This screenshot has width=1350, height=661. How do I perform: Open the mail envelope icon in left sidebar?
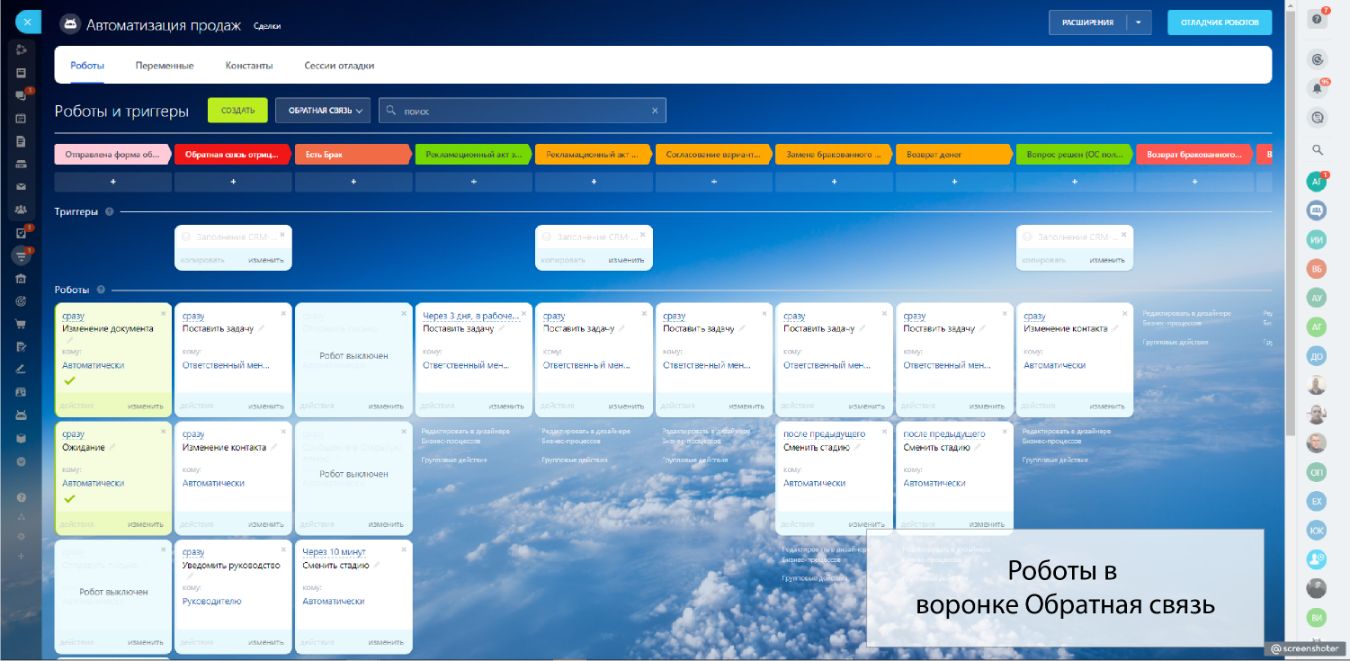tap(21, 186)
